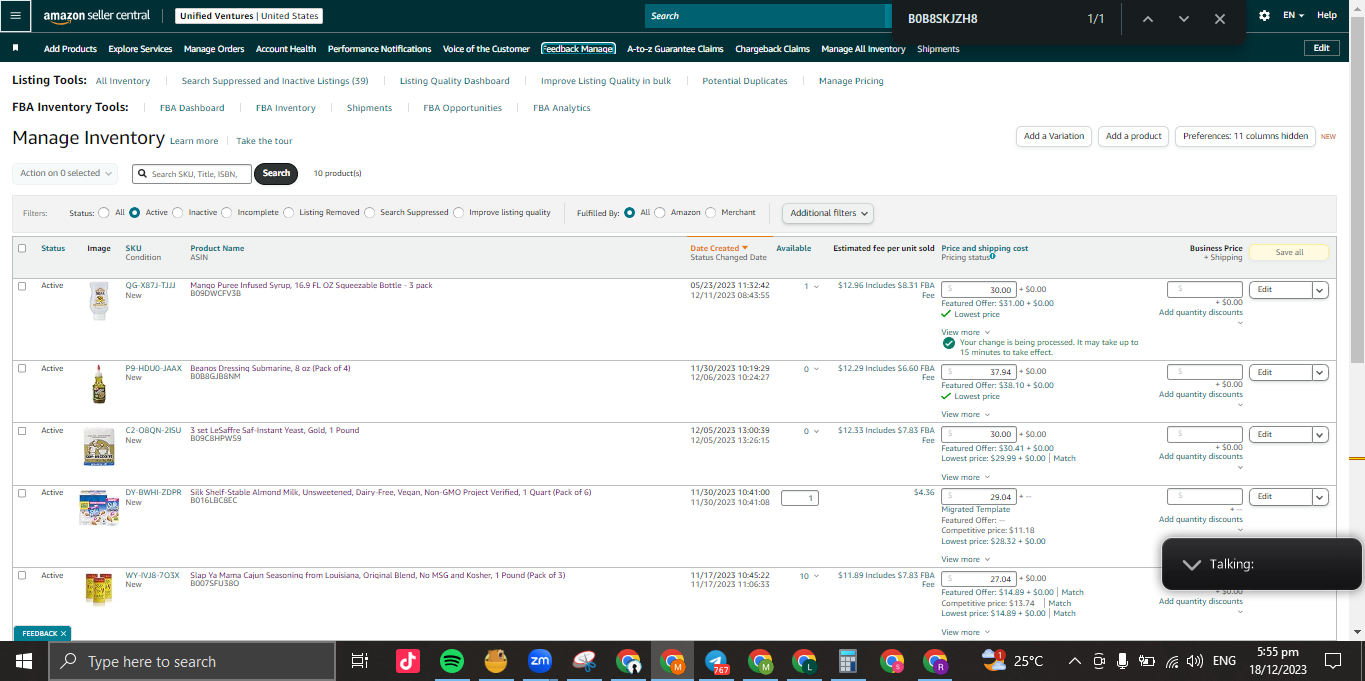Open the settings gear icon
The height and width of the screenshot is (681, 1365).
point(1265,16)
